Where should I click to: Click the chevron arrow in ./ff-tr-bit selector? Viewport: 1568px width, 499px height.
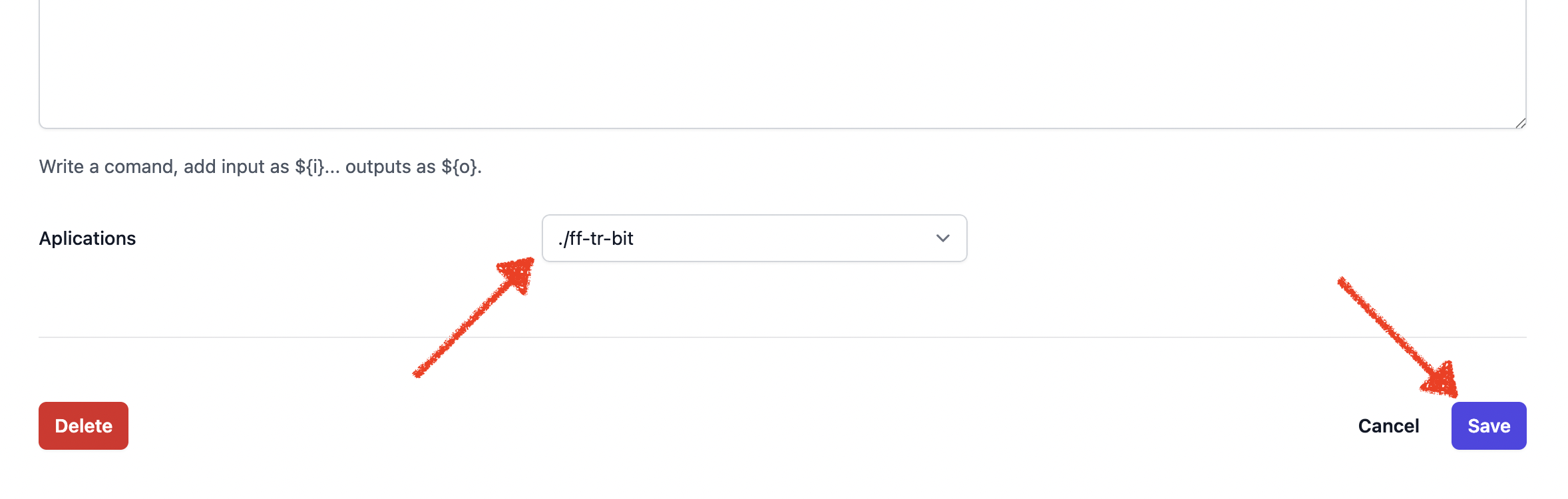[942, 238]
